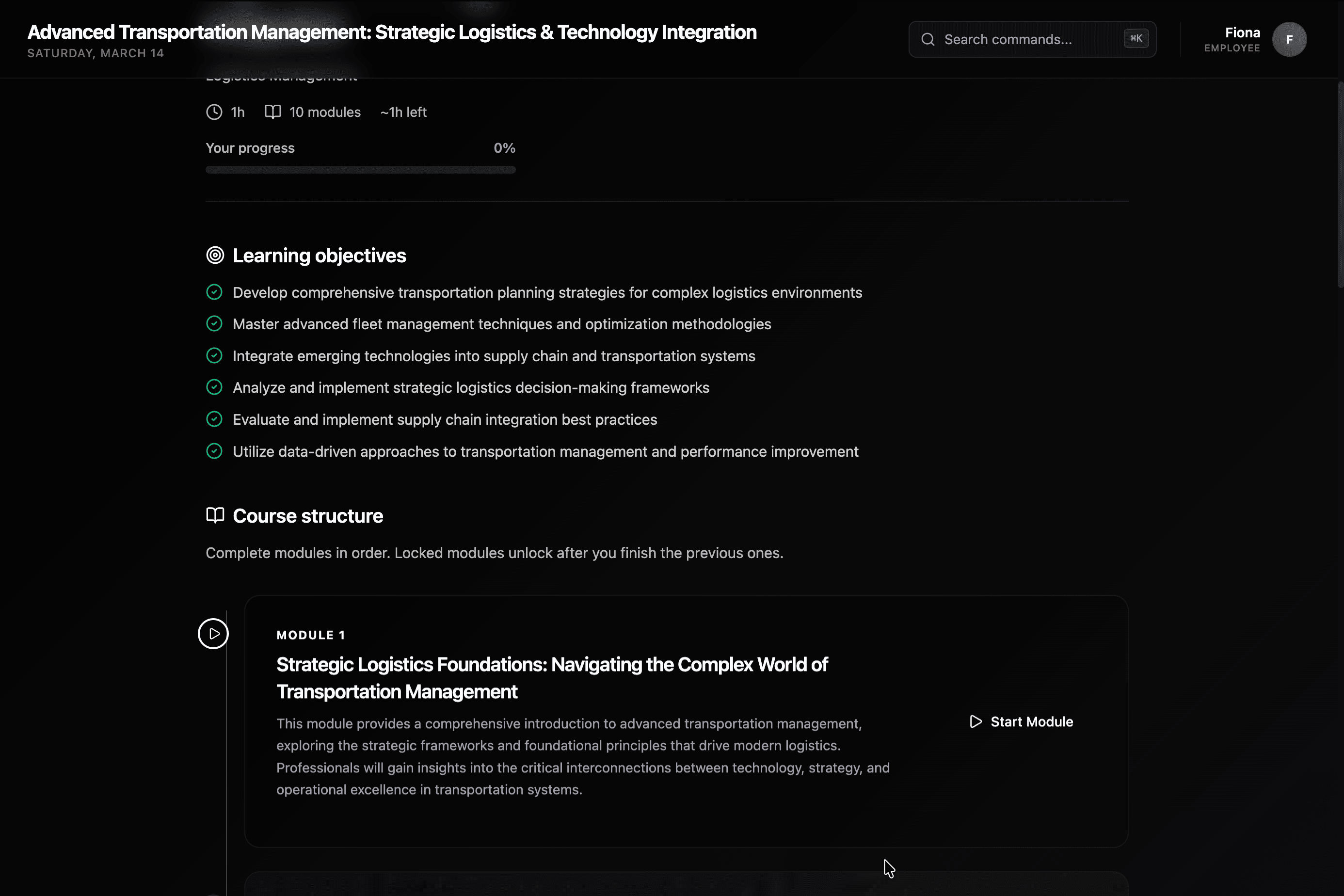
Task: Click the Fiona employee name label
Action: click(x=1242, y=32)
